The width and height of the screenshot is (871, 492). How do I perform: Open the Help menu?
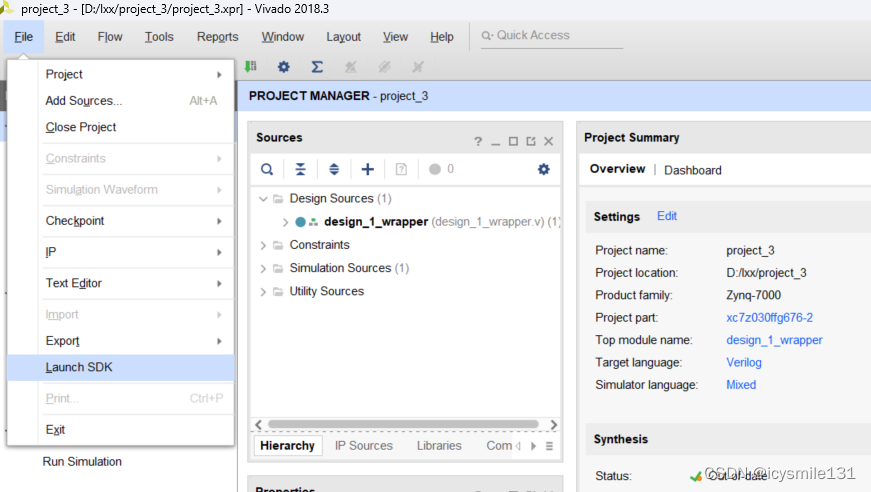442,37
